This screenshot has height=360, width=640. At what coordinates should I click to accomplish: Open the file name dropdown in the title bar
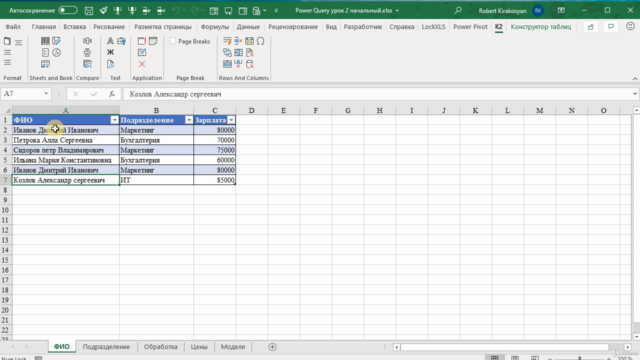[397, 11]
